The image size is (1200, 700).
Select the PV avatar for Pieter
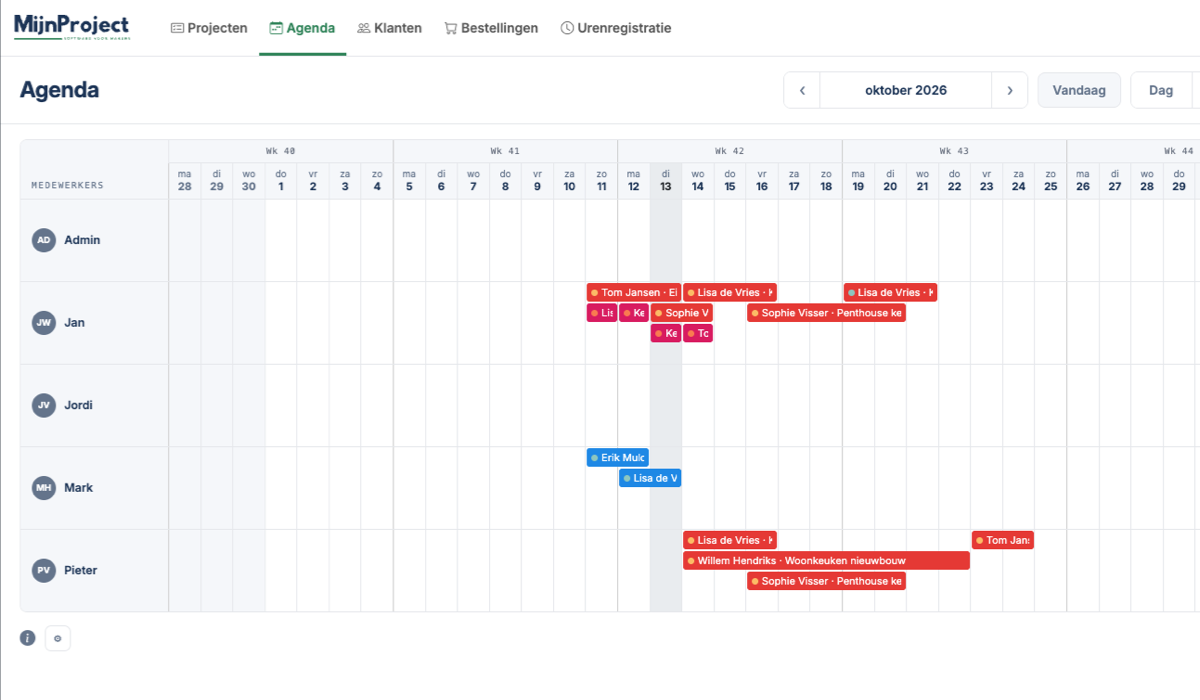(43, 570)
